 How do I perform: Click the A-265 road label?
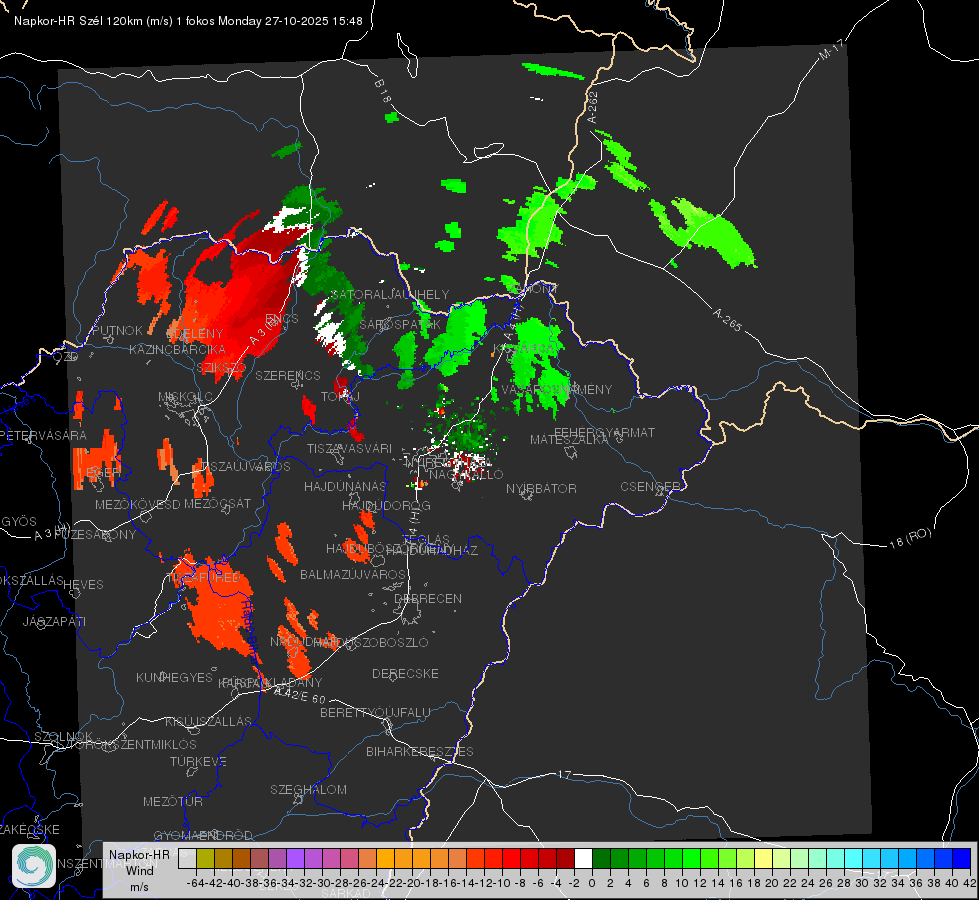tap(728, 319)
